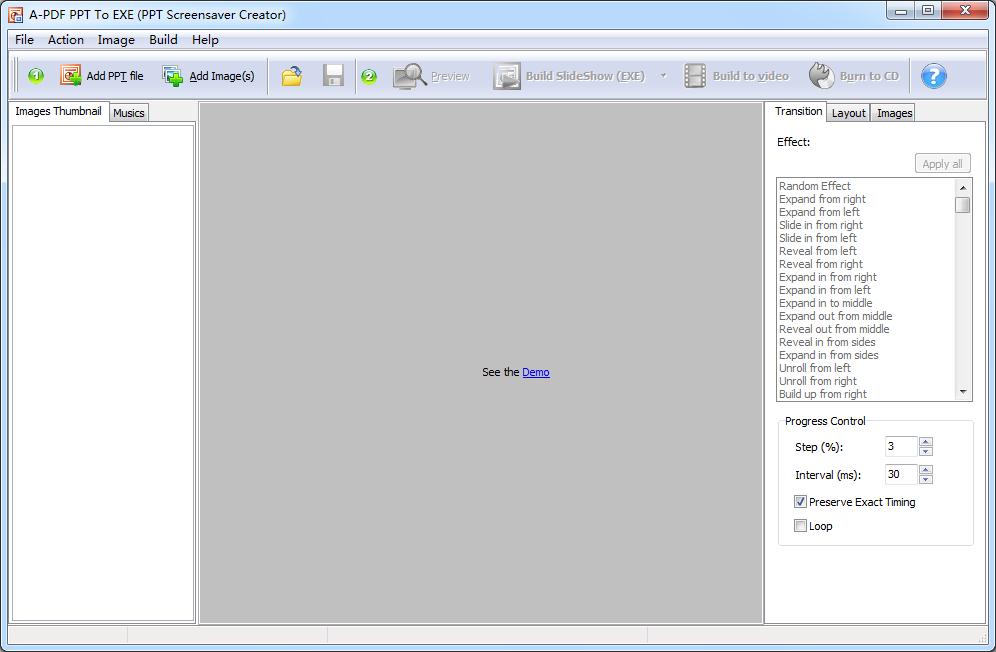This screenshot has width=996, height=652.
Task: Close the A-PDF PPT To EXE window
Action: pyautogui.click(x=965, y=11)
